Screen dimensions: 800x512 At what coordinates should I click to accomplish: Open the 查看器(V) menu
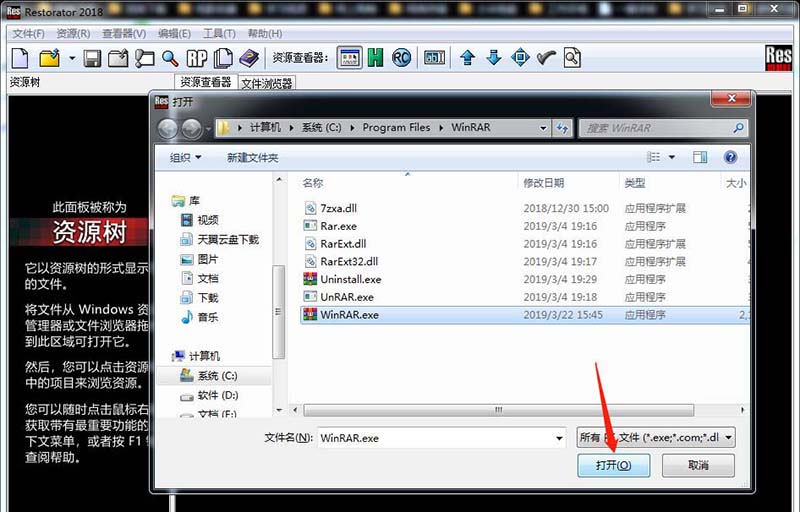pyautogui.click(x=124, y=34)
